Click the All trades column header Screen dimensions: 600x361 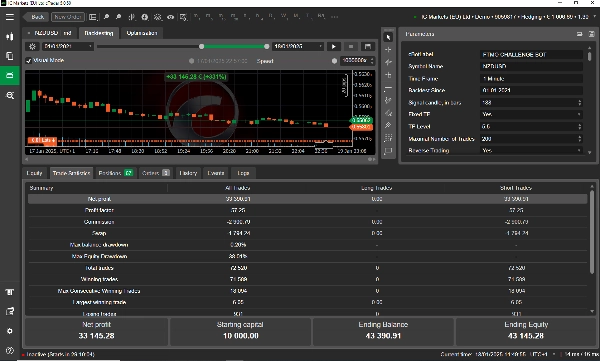pyautogui.click(x=238, y=188)
